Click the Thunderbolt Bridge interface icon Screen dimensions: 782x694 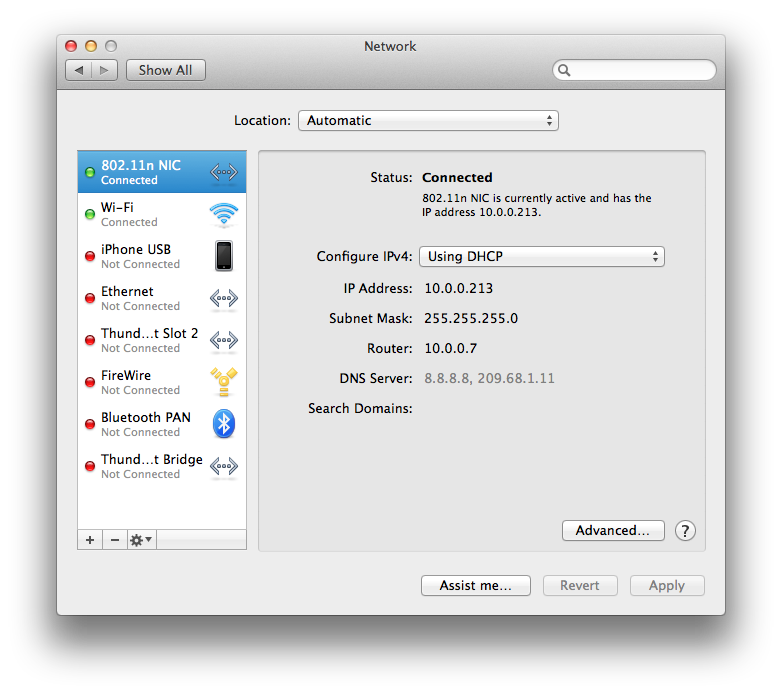point(224,467)
